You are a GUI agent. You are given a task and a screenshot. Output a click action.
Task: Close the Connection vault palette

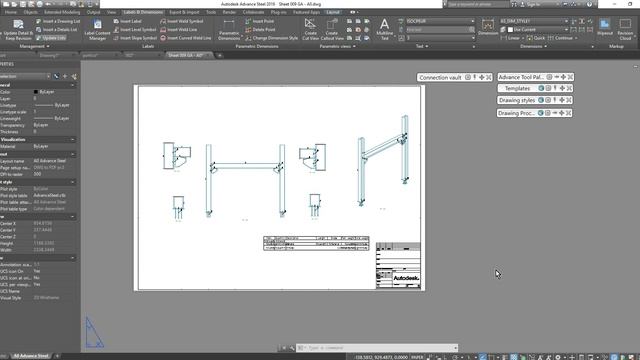click(x=489, y=77)
